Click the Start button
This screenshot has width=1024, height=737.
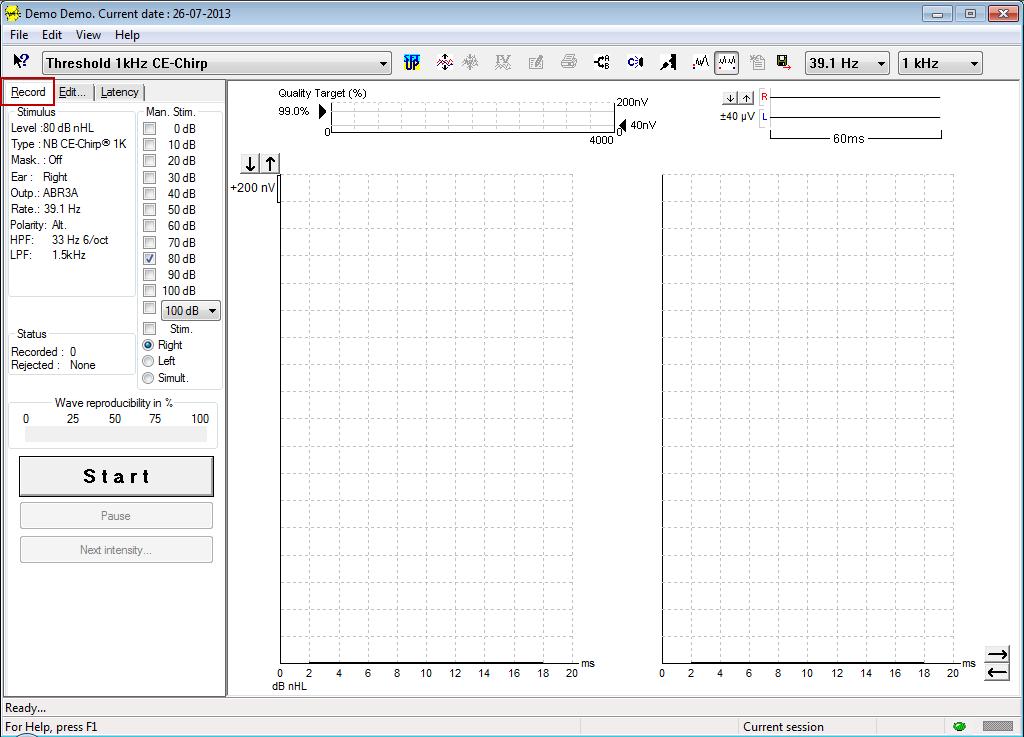coord(116,477)
